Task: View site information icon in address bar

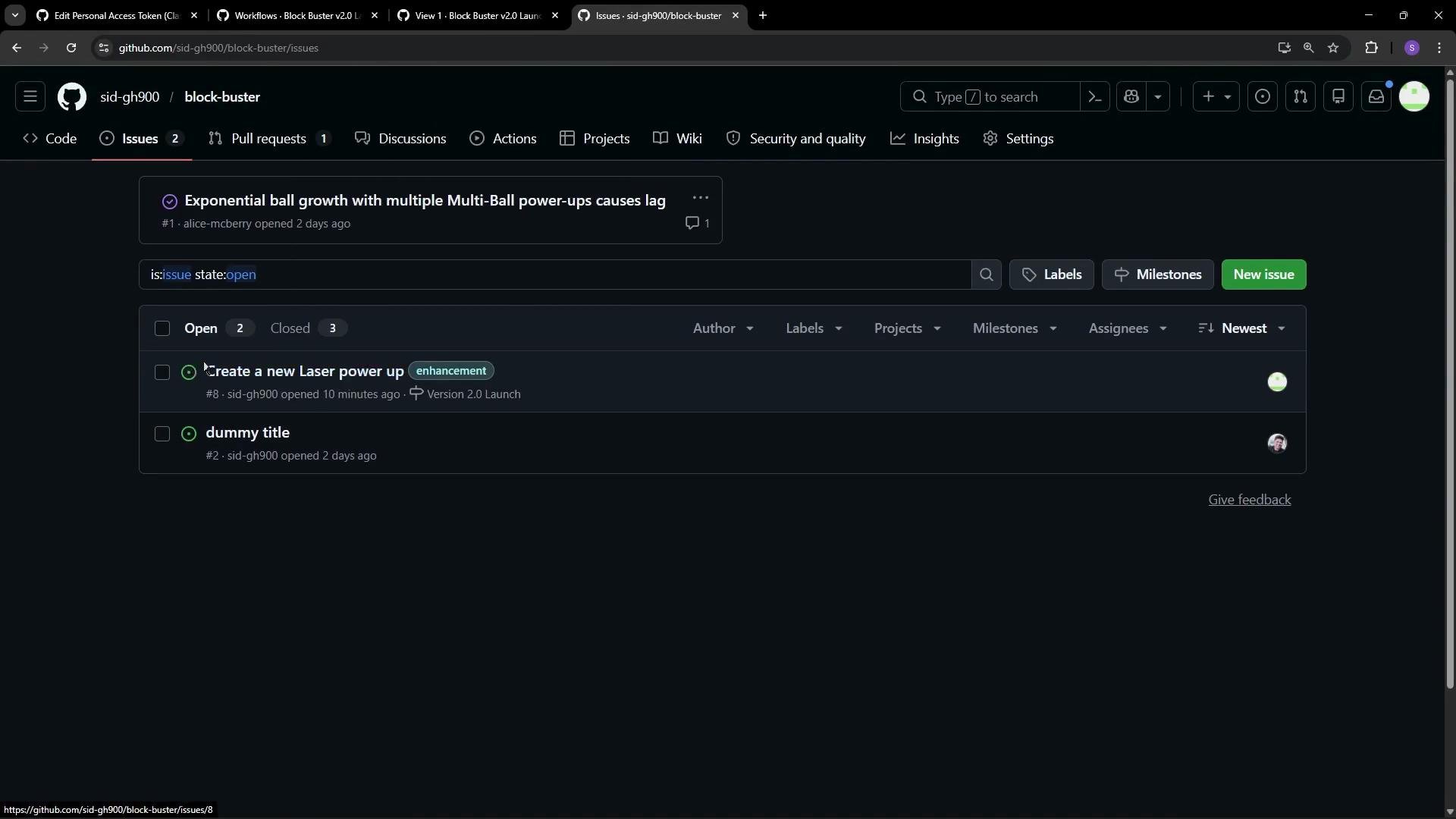Action: [x=104, y=48]
